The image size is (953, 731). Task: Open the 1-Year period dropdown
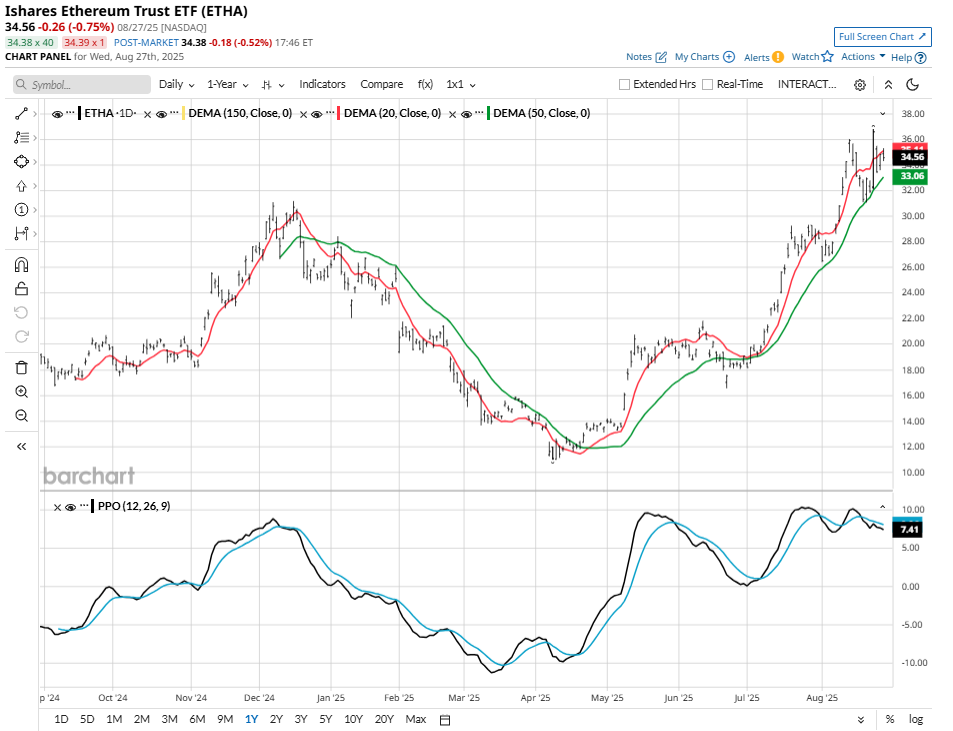point(228,84)
